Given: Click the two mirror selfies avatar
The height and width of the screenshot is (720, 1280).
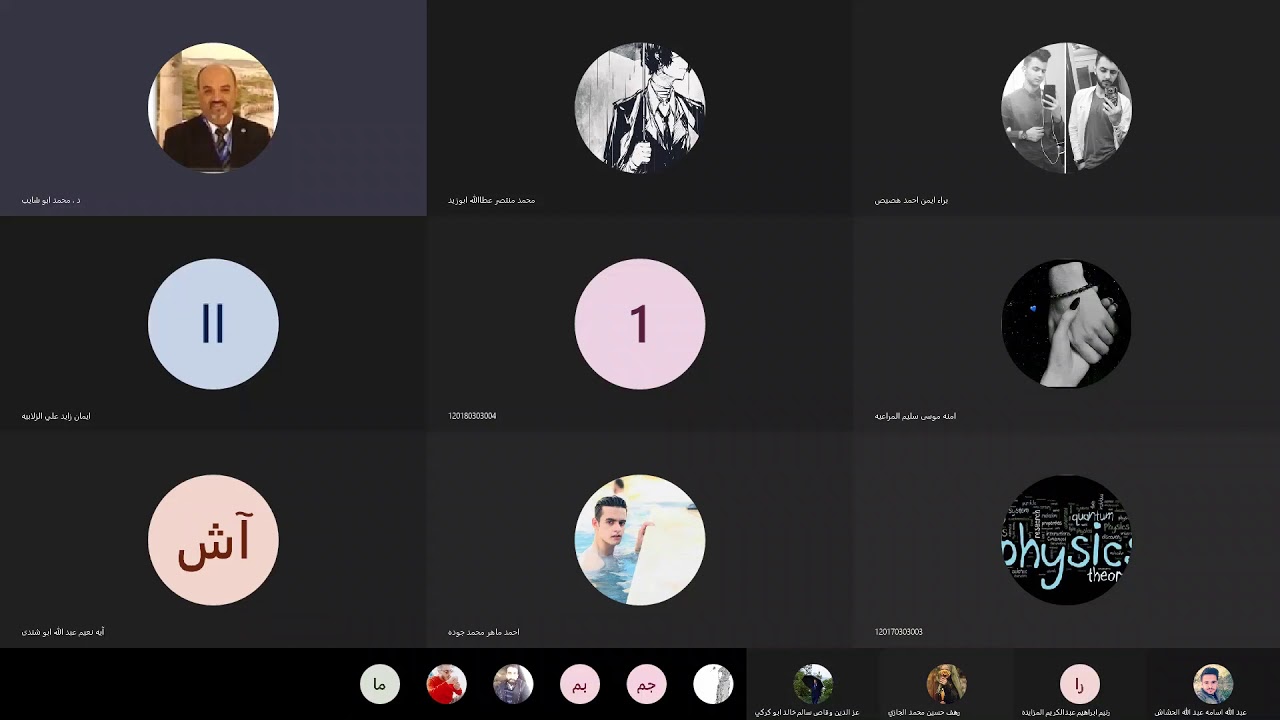Looking at the screenshot, I should click(1066, 108).
